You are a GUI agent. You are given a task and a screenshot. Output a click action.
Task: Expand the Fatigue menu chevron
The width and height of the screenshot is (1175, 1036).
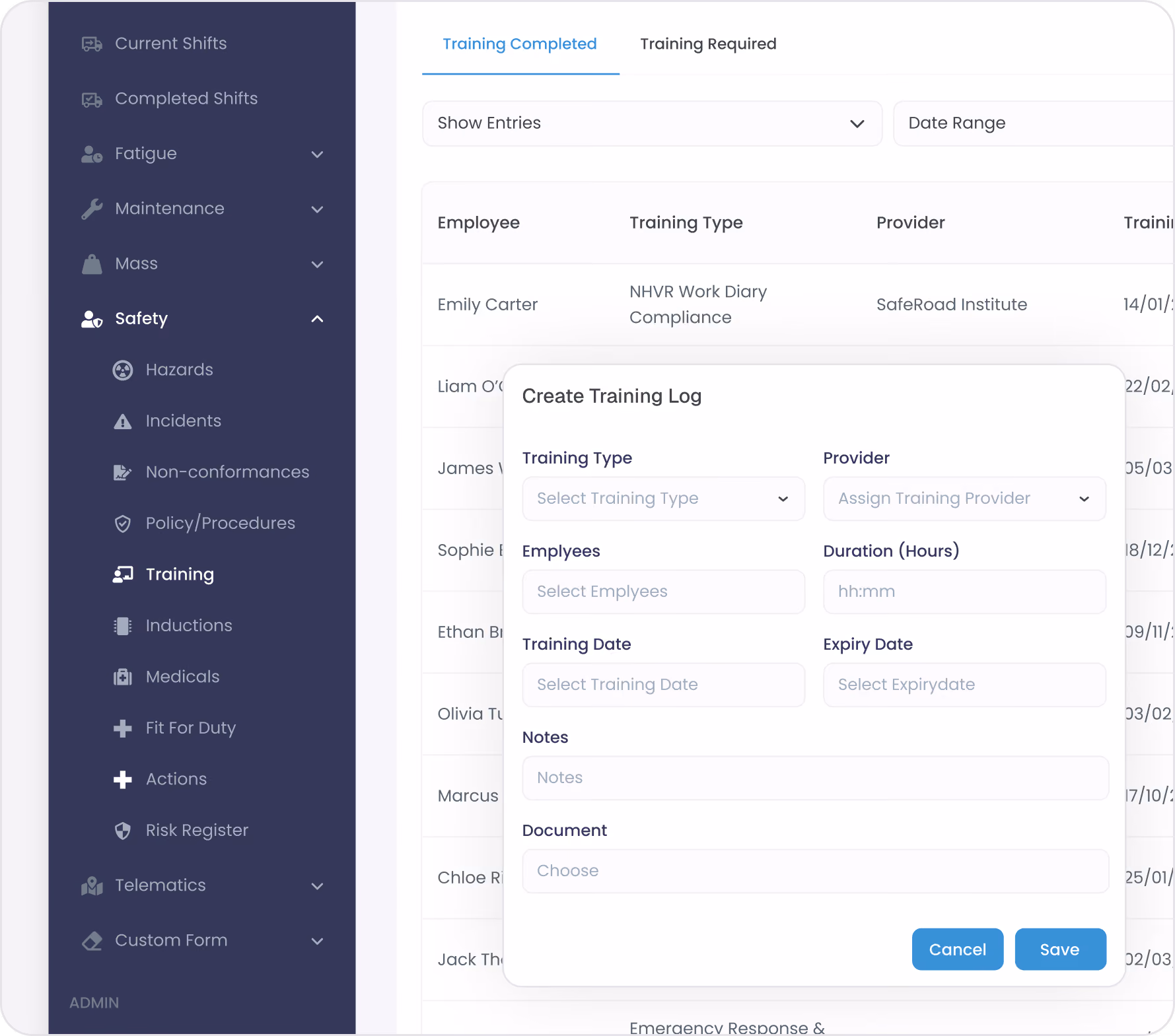click(x=318, y=155)
